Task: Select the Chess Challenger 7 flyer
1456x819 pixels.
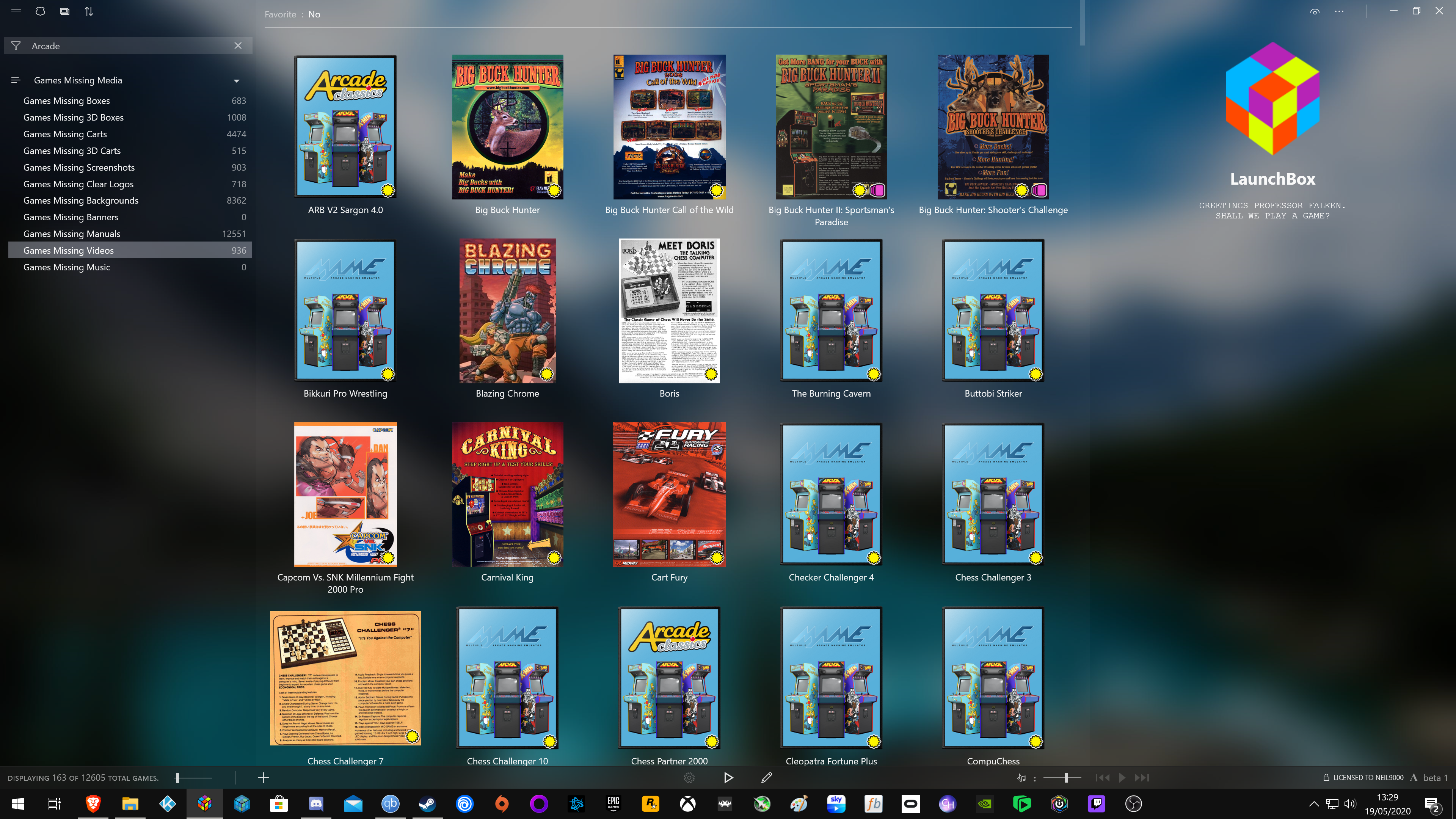Action: click(x=345, y=678)
